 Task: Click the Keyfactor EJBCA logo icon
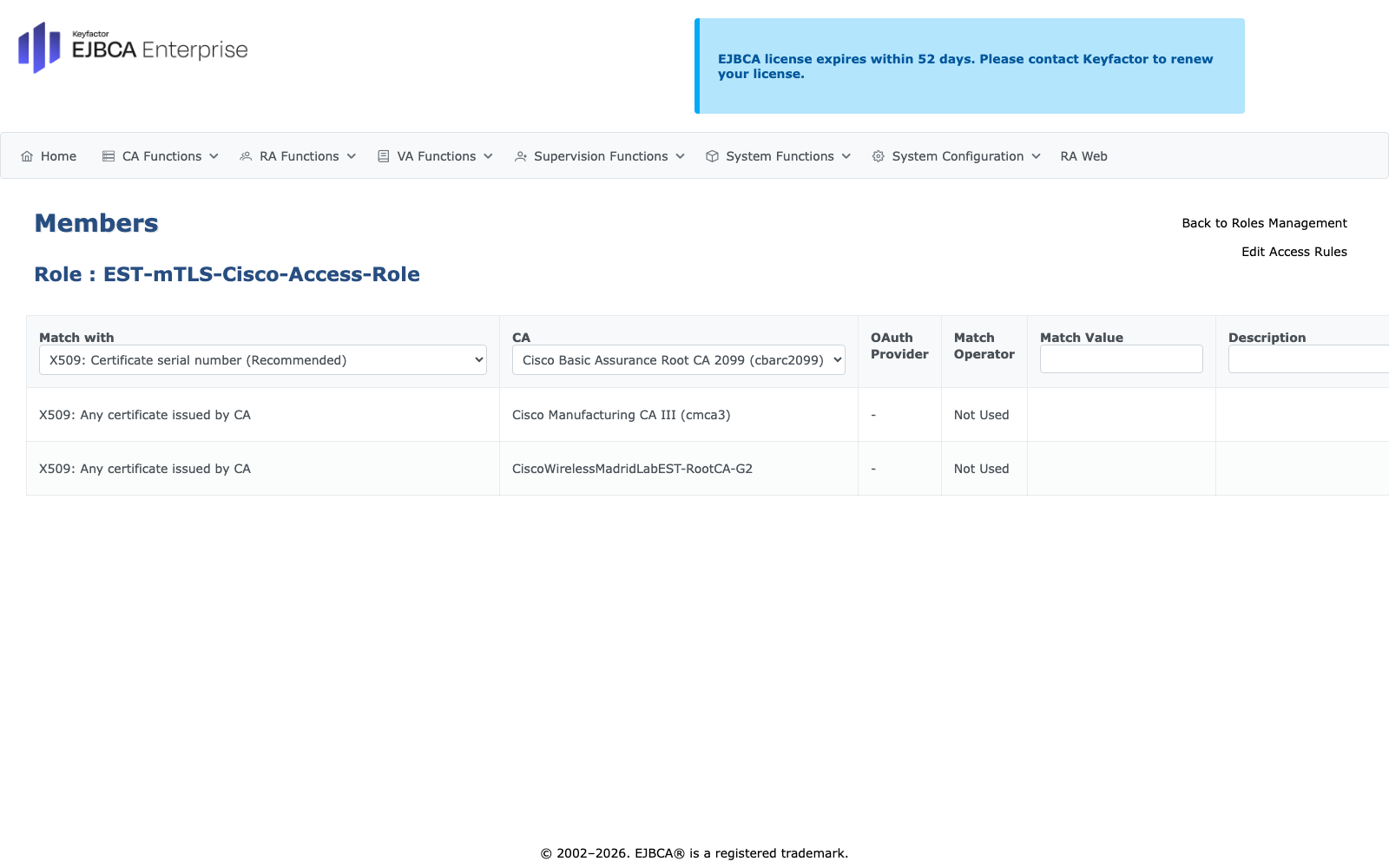coord(39,48)
